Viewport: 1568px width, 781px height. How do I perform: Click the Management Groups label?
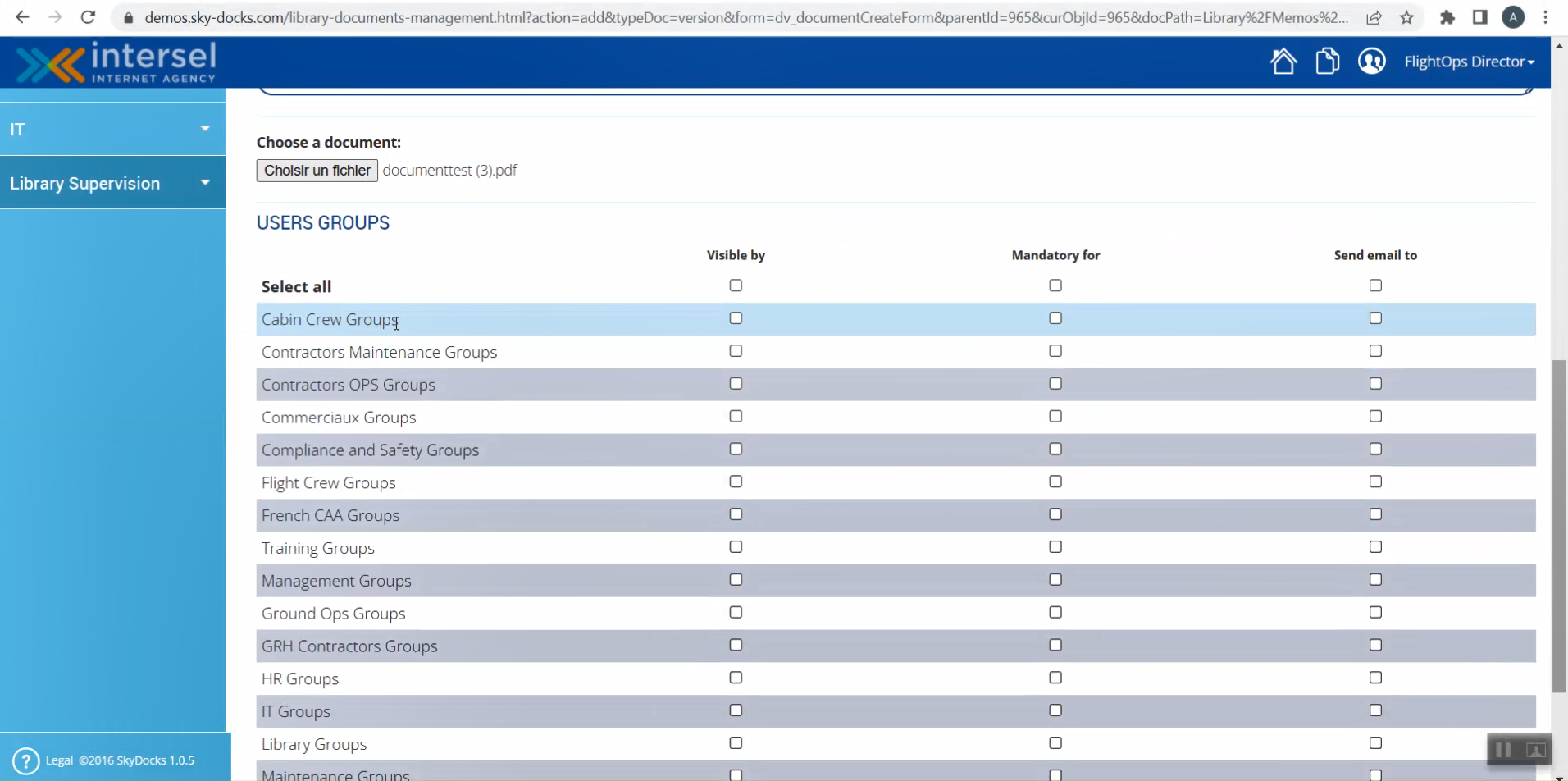pyautogui.click(x=336, y=581)
